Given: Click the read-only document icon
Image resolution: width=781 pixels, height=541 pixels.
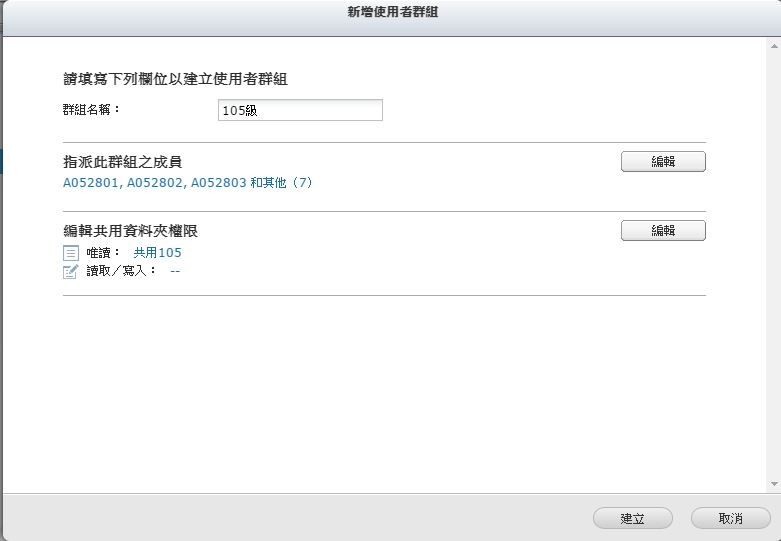Looking at the screenshot, I should tap(70, 253).
